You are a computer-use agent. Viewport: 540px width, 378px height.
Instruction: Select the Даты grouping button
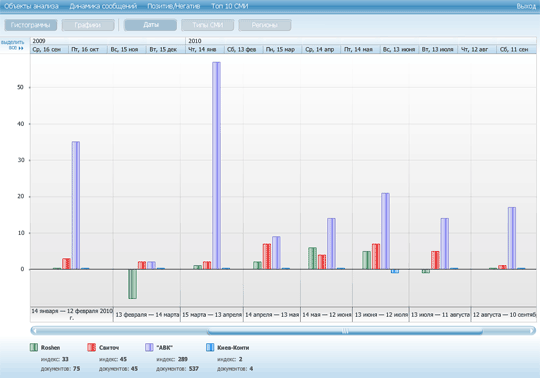150,25
